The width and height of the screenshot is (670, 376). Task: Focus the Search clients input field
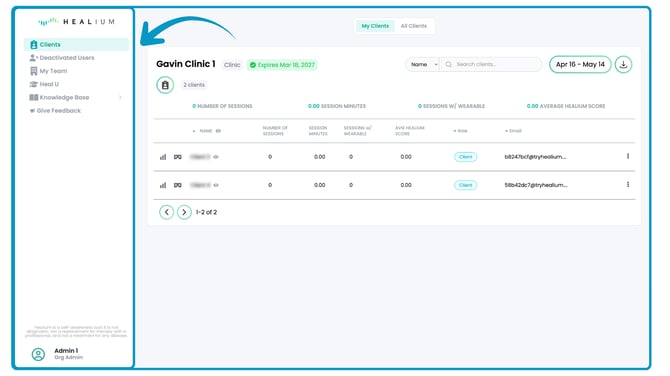(x=491, y=65)
